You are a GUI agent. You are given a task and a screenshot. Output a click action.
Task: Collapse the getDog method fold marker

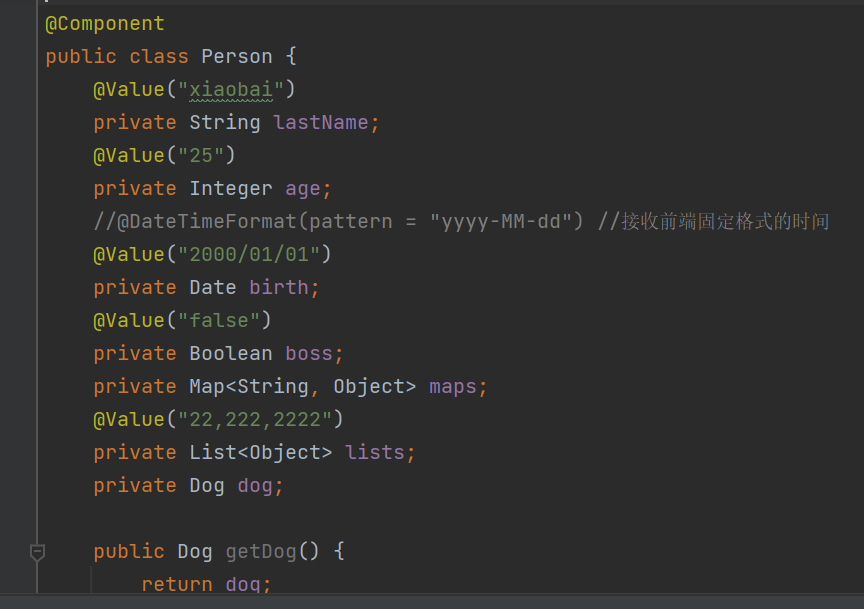(x=37, y=551)
